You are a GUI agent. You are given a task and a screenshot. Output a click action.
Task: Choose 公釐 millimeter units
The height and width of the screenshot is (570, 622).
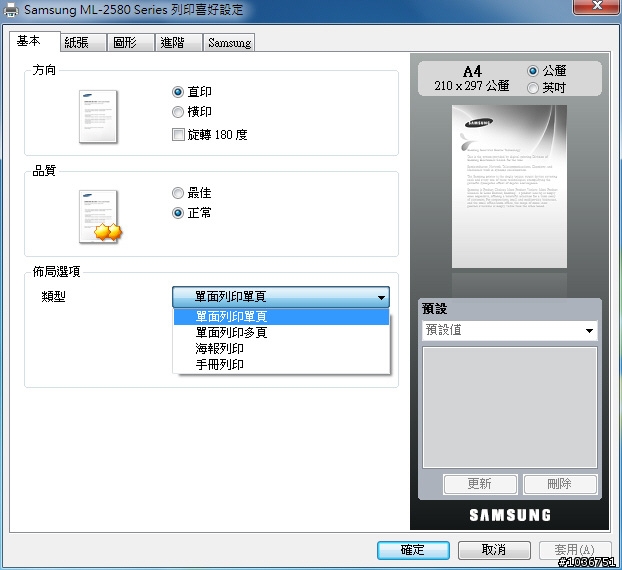(533, 71)
